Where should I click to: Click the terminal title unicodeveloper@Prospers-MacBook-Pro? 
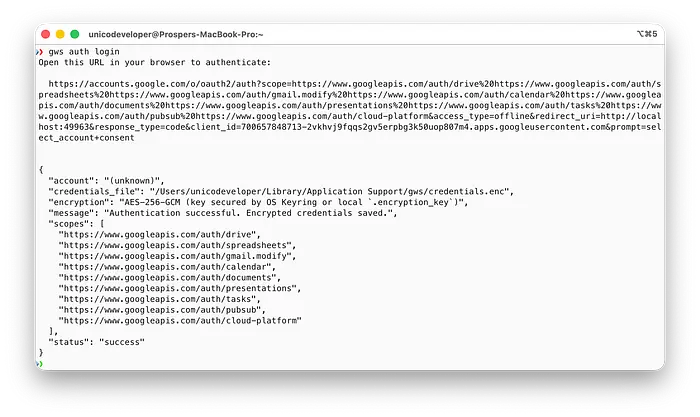tap(176, 34)
